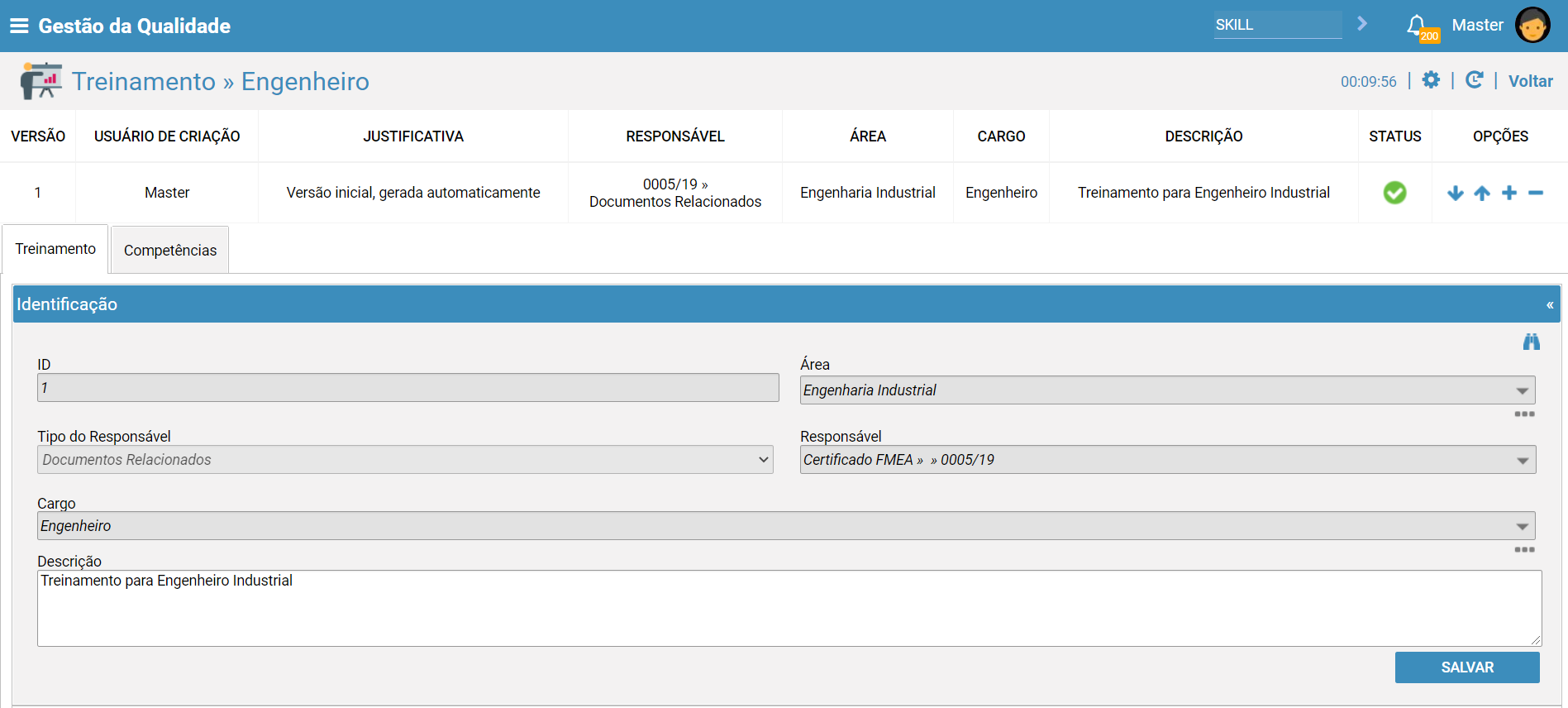Open the Área dropdown
This screenshot has height=708, width=1568.
1167,390
